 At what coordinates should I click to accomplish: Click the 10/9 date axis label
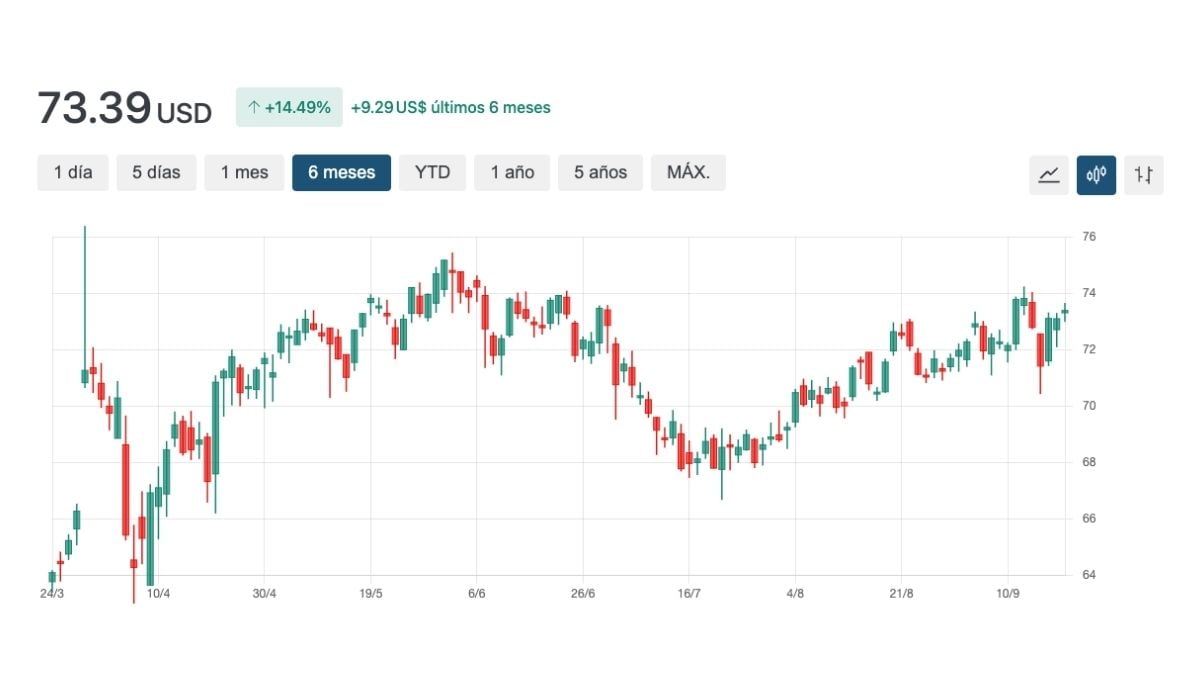1008,593
